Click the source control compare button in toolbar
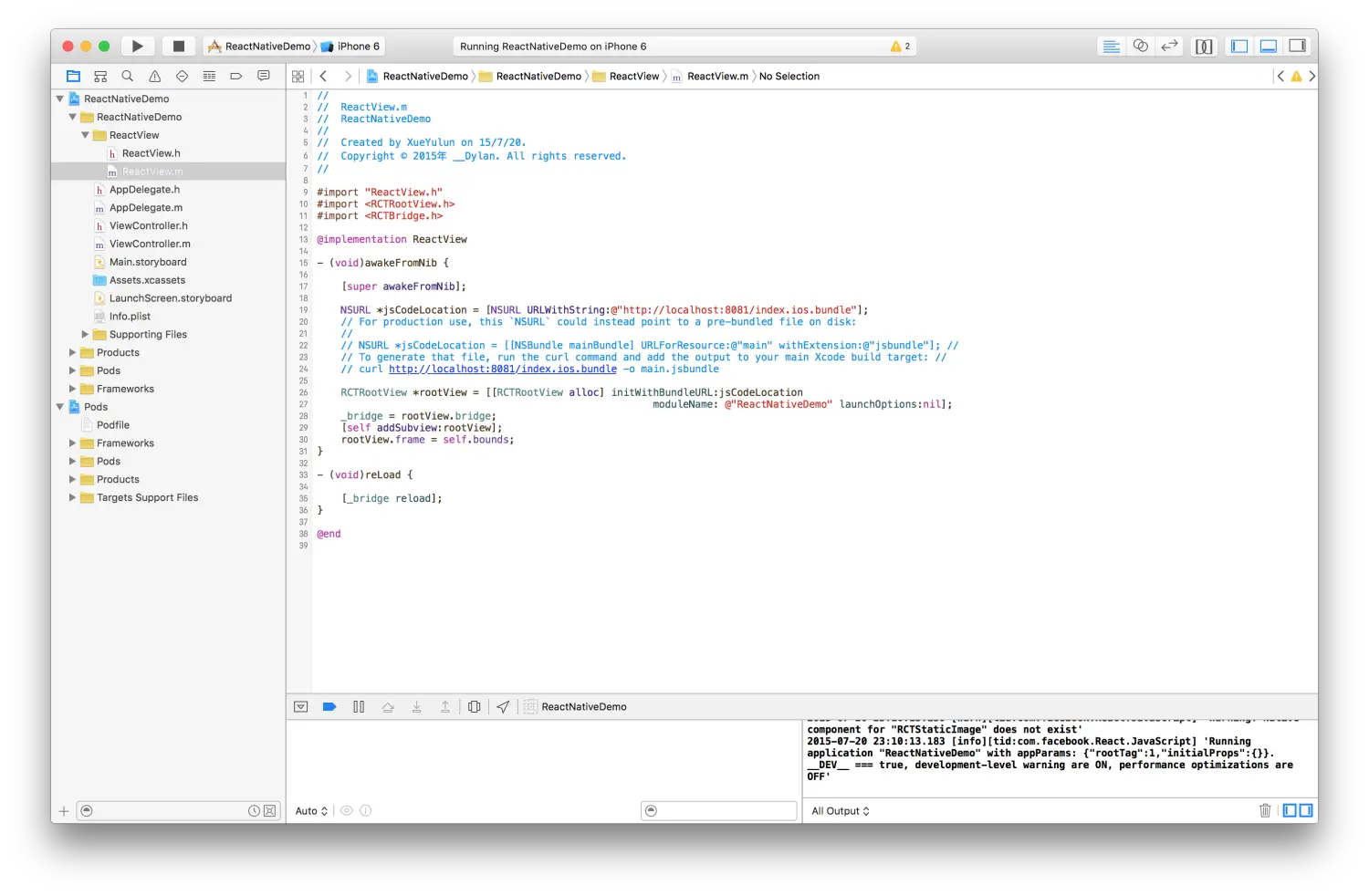 tap(1205, 47)
